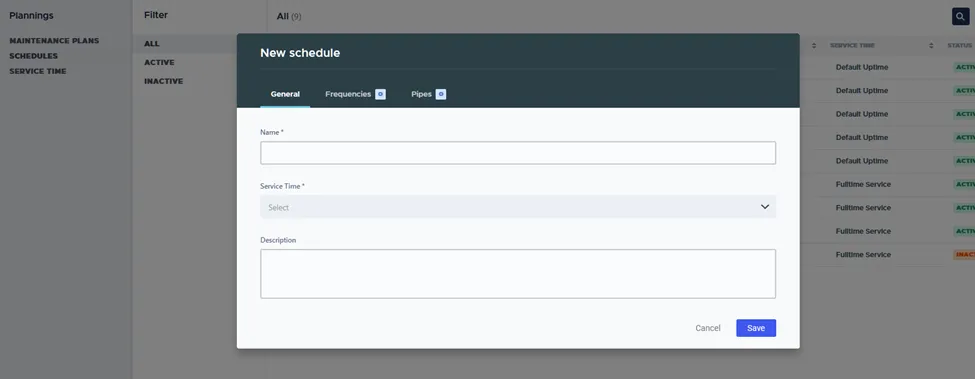The width and height of the screenshot is (975, 379).
Task: Click the 'New schedule' dialog title
Action: click(300, 53)
